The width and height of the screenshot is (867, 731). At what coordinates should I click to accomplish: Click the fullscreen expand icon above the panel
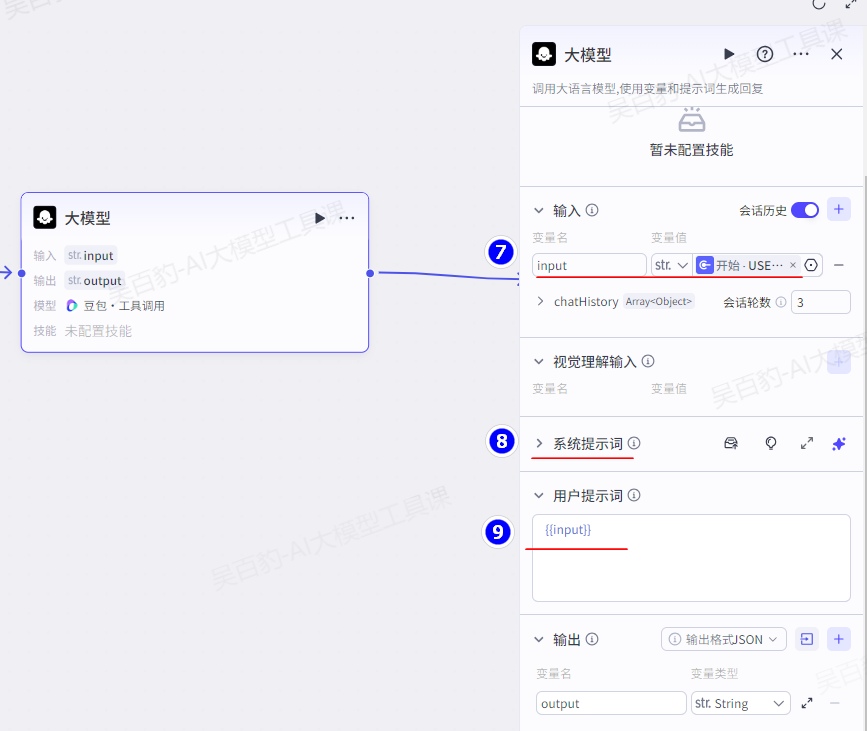pos(850,4)
